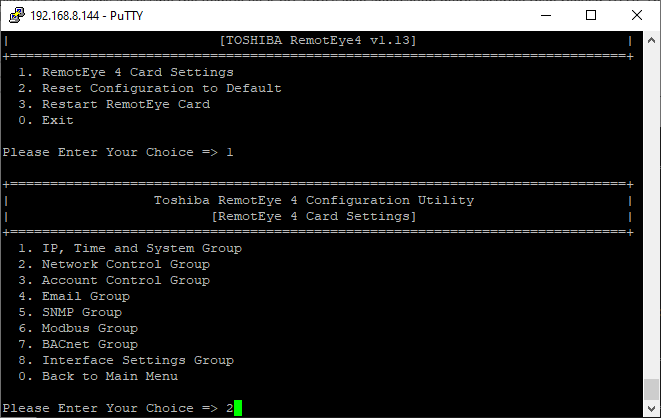The width and height of the screenshot is (661, 418).
Task: Click the 192.168.8.144 - PuTTY title text
Action: [x=81, y=15]
